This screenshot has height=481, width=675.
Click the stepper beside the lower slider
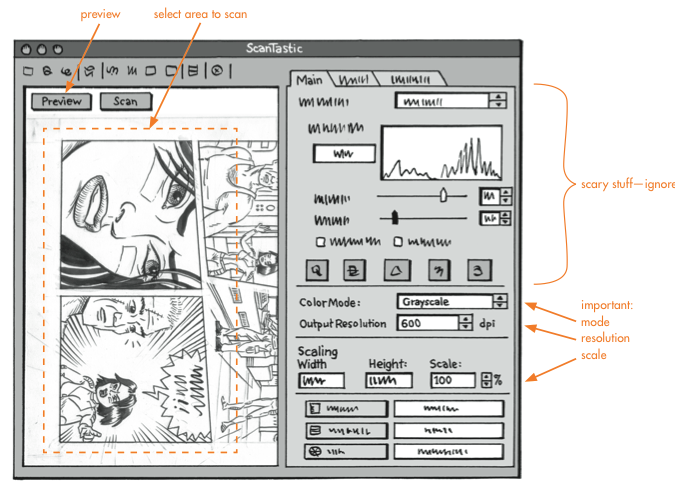point(506,218)
